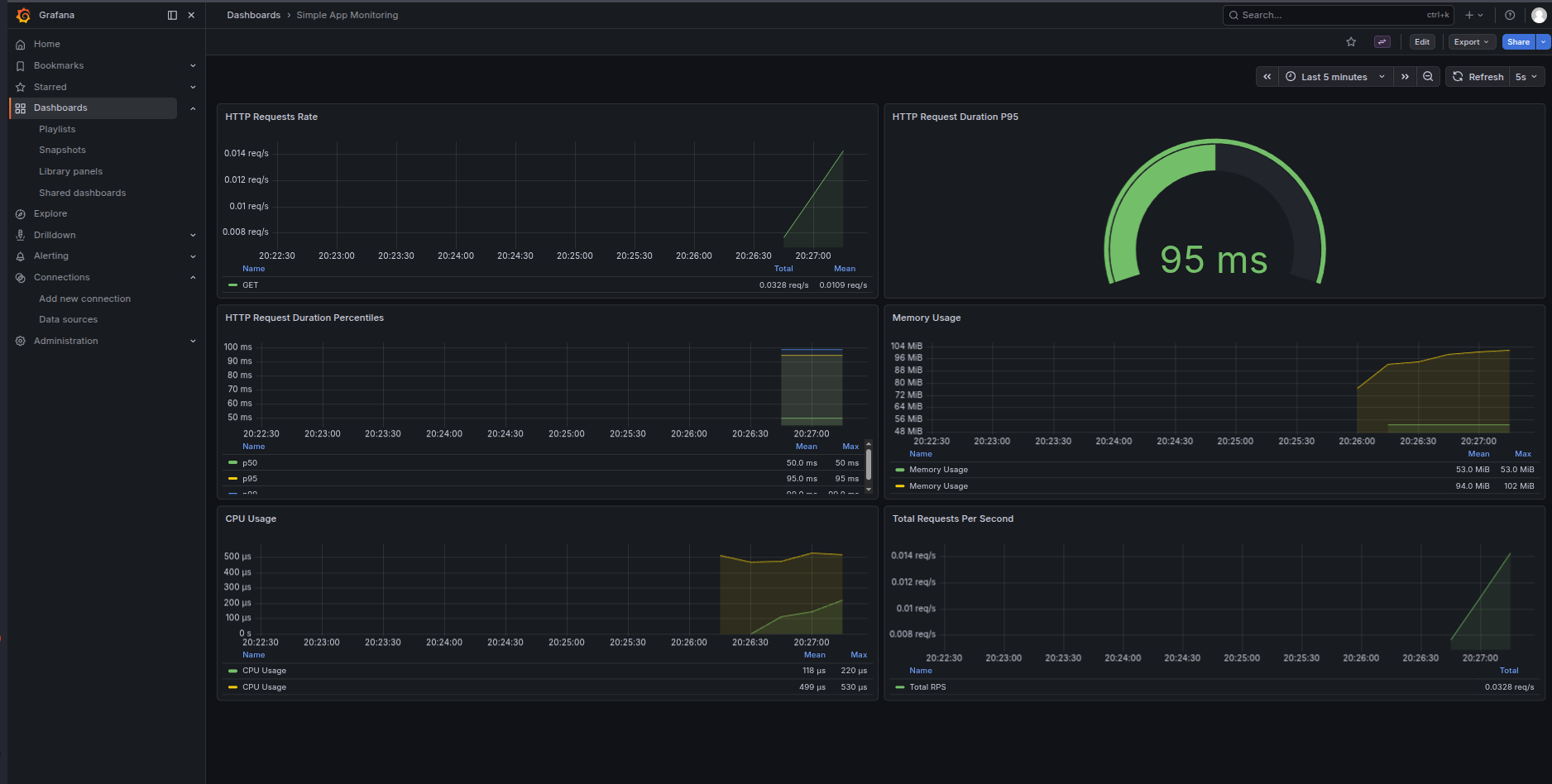Star this dashboard as favorite
Viewport: 1552px width, 784px height.
[1351, 42]
